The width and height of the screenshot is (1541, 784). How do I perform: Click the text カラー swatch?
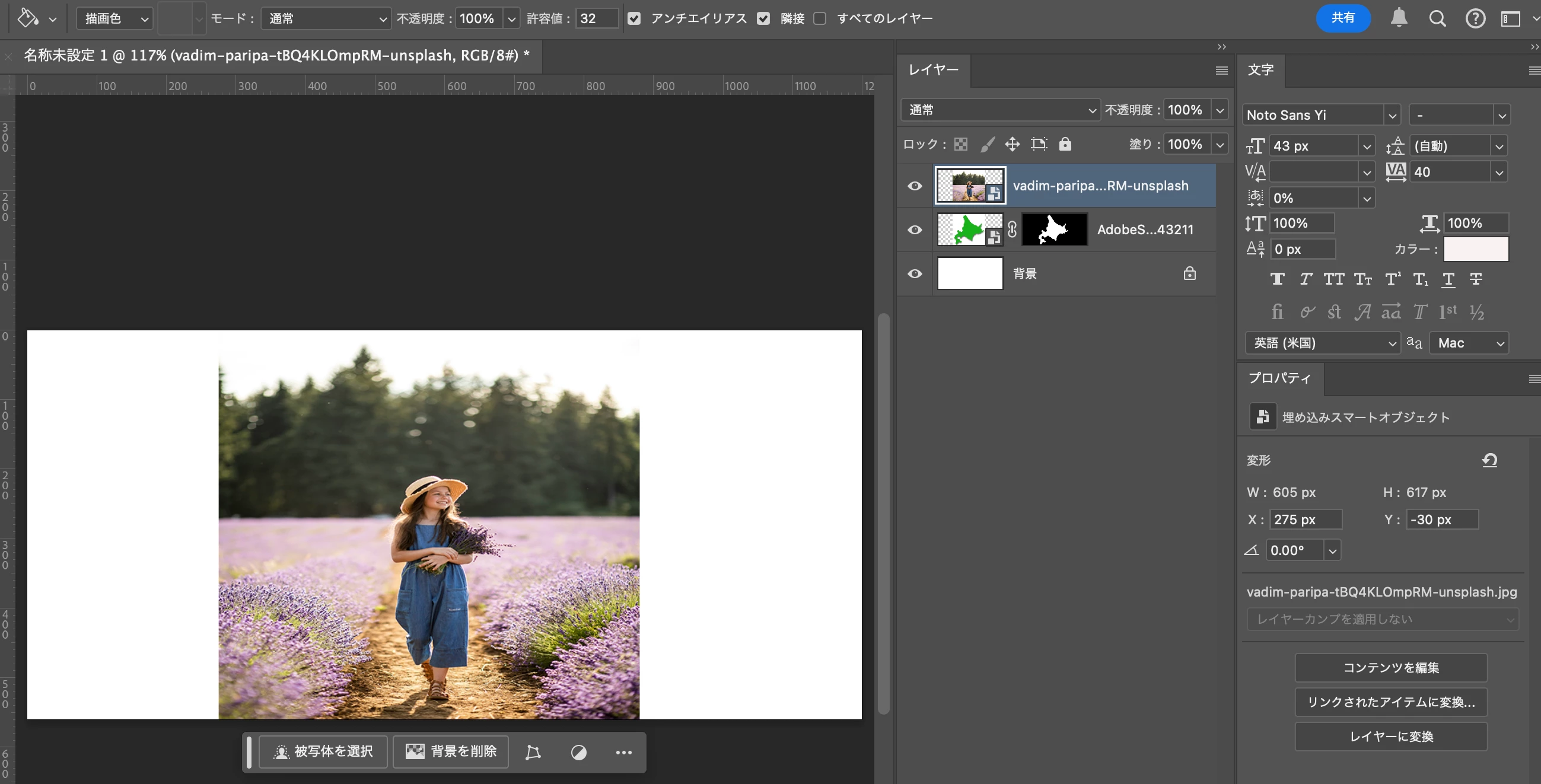click(1476, 249)
